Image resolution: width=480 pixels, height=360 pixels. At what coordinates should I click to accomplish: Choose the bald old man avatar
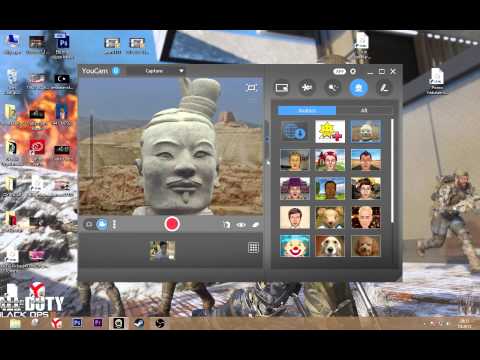pyautogui.click(x=366, y=217)
